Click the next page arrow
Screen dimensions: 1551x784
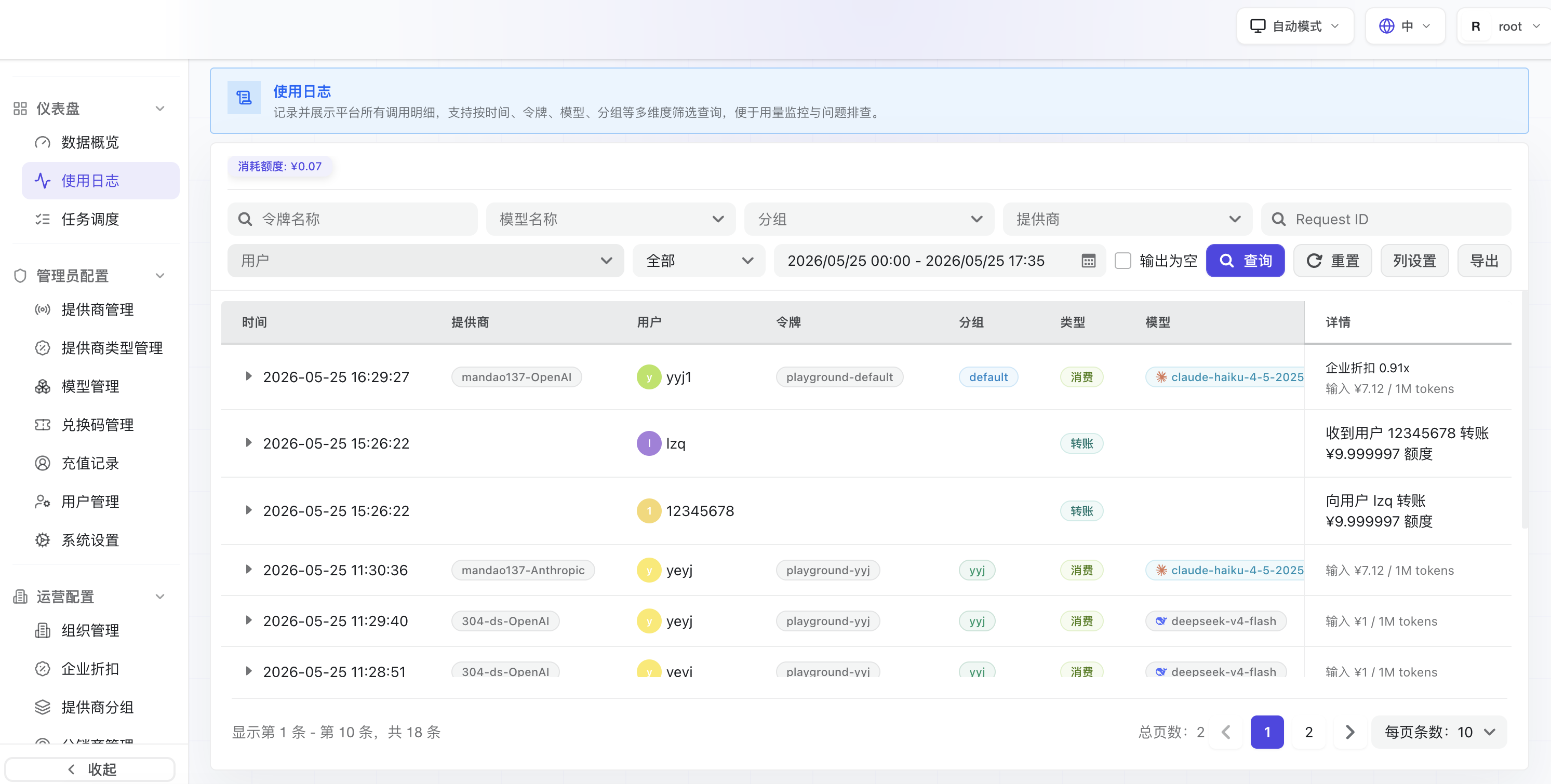click(x=1349, y=732)
